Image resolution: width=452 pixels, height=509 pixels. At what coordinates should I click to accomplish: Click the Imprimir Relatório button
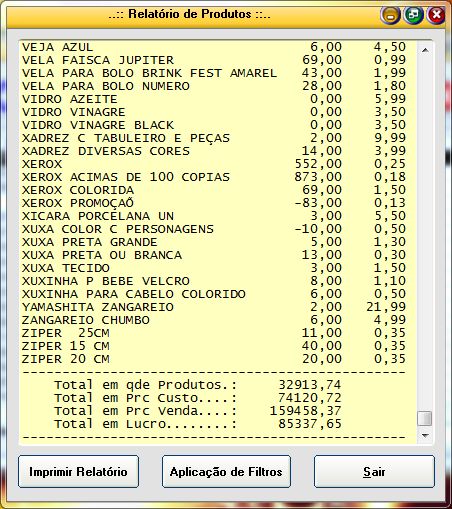[78, 471]
